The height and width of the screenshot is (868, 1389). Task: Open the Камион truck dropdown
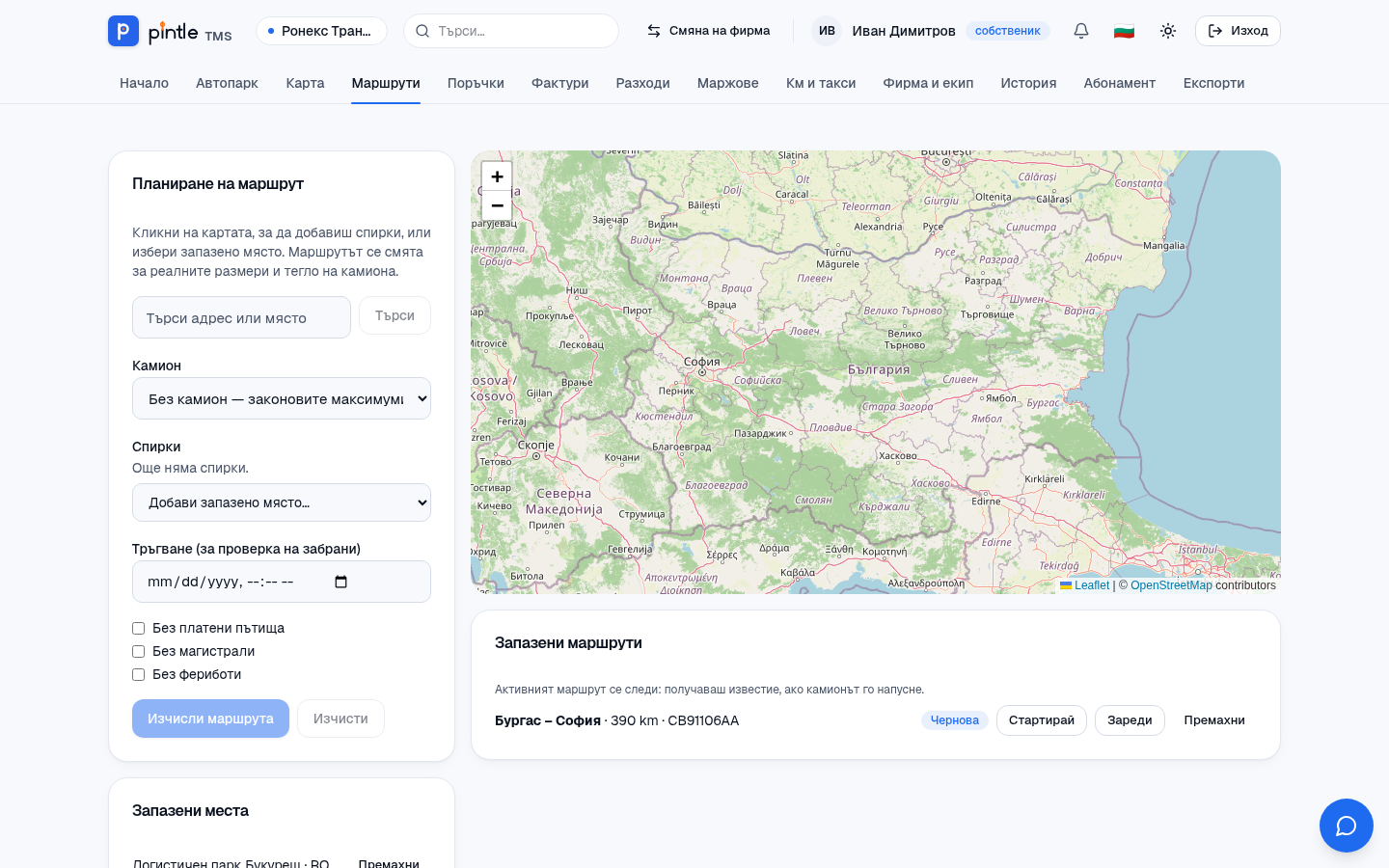(282, 398)
